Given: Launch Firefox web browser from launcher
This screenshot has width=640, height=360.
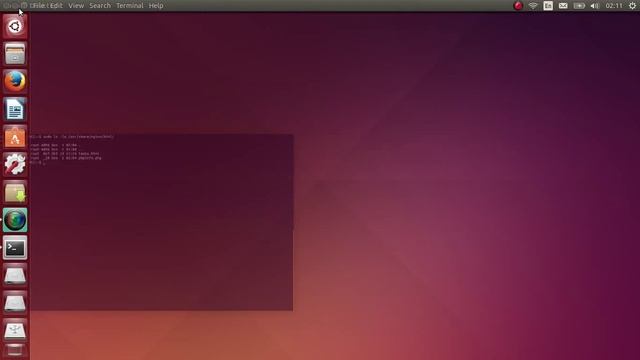Looking at the screenshot, I should (x=15, y=81).
